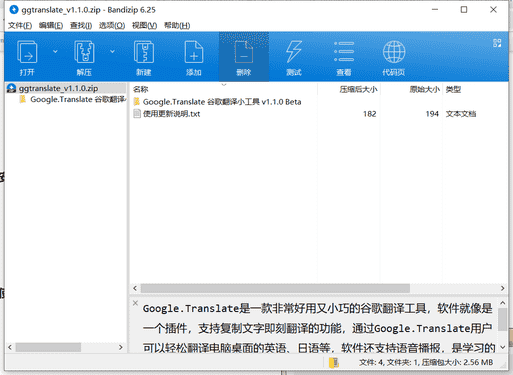This screenshot has height=375, width=513.
Task: Minimize the Bandizip window
Action: click(x=435, y=10)
